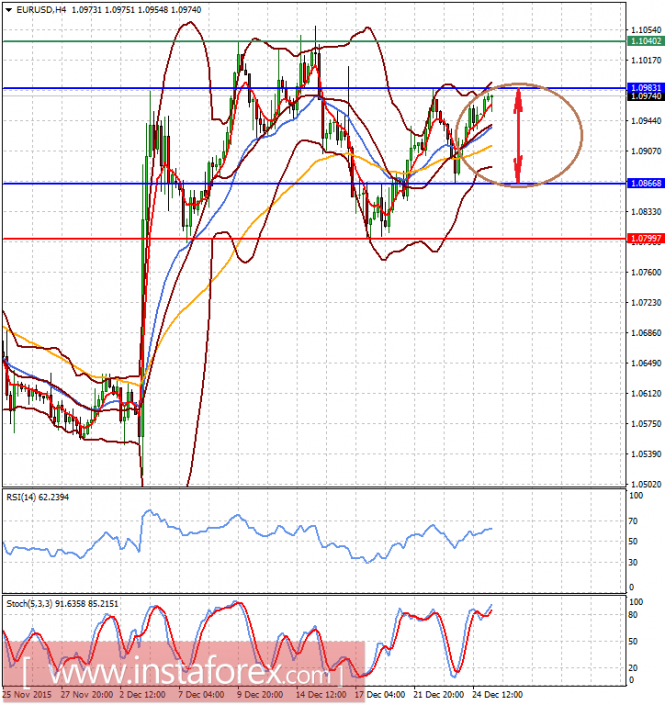
Task: Click the upper blue 1.09831 price tag
Action: 645,88
